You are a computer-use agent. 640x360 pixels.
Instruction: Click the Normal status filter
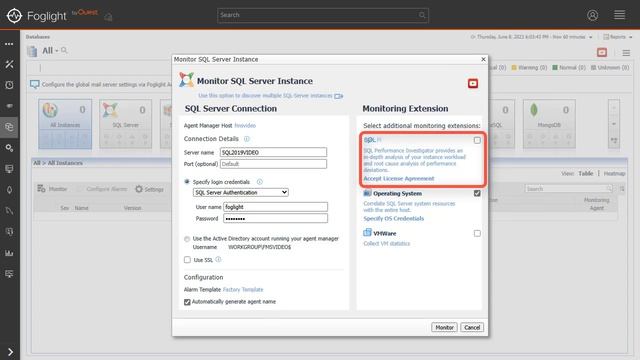click(x=569, y=67)
